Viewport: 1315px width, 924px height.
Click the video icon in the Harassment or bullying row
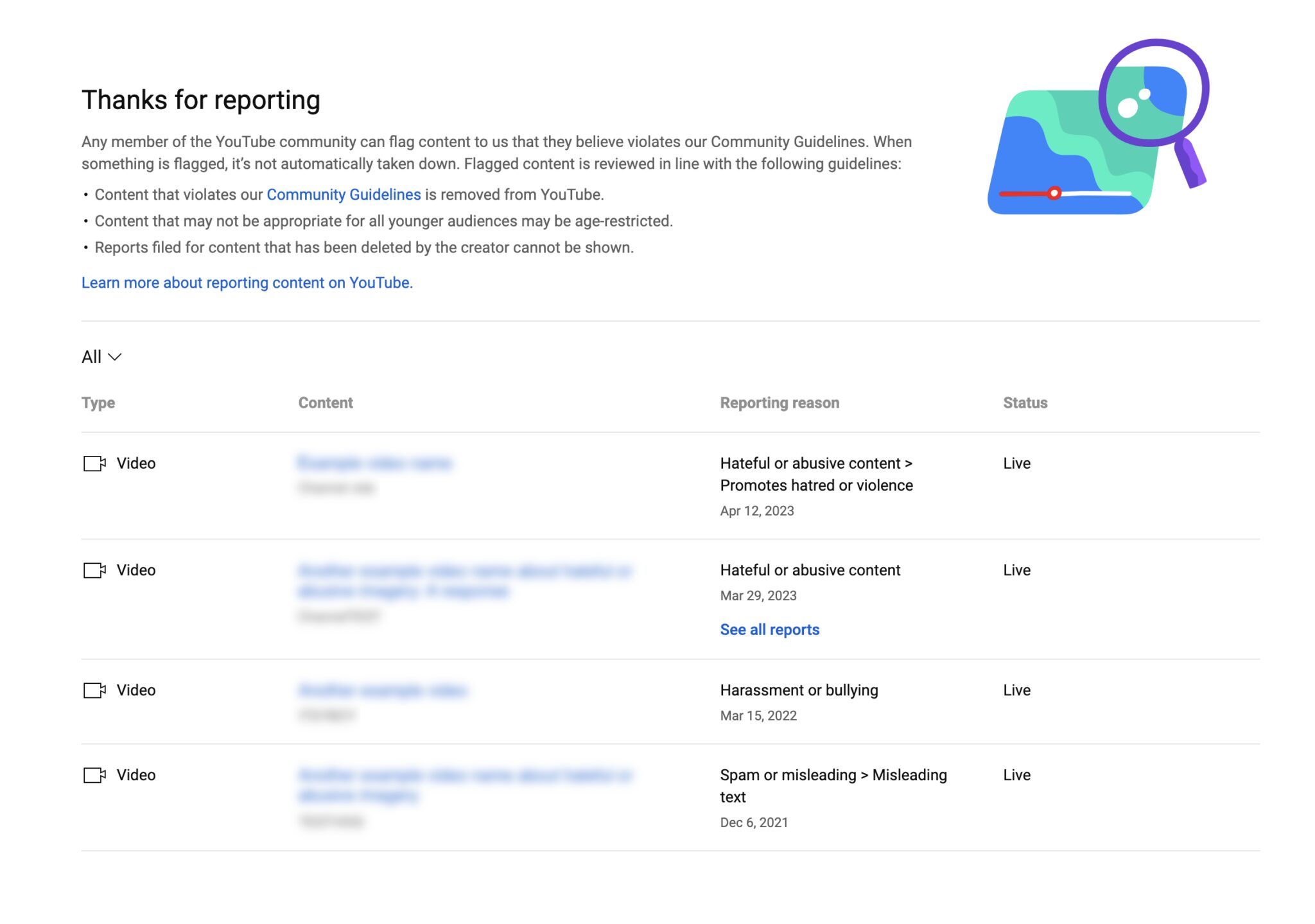(94, 690)
